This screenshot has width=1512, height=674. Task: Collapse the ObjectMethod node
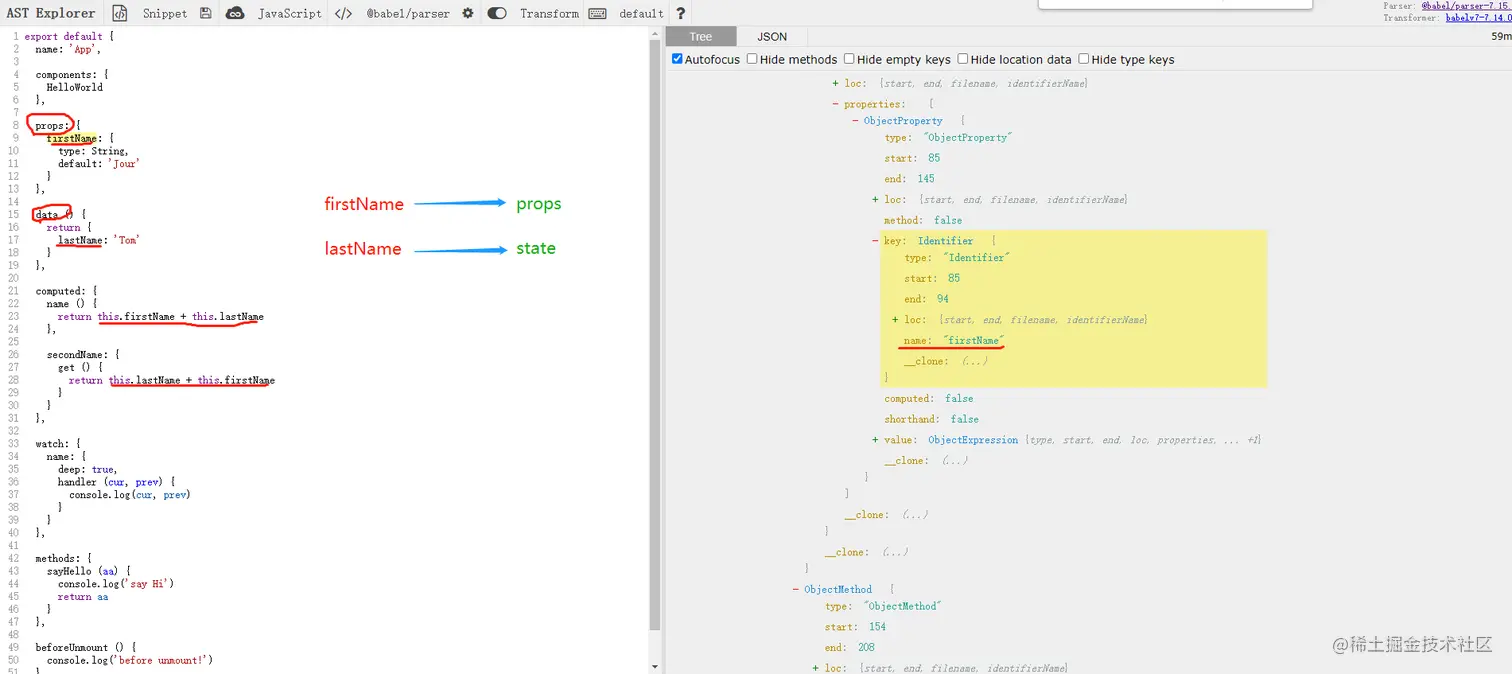coord(795,590)
